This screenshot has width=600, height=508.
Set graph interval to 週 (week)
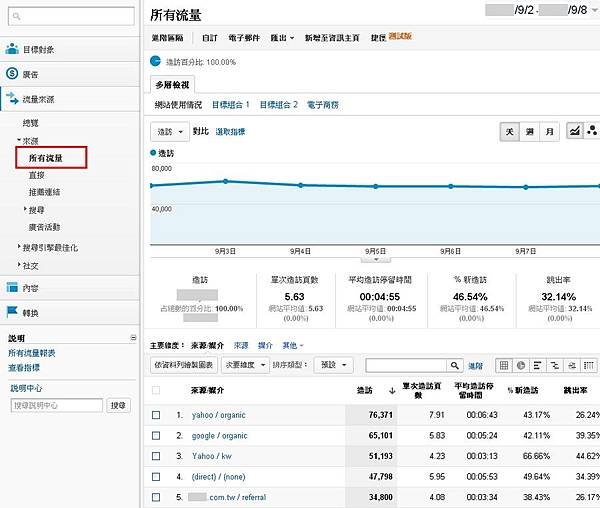(x=530, y=132)
